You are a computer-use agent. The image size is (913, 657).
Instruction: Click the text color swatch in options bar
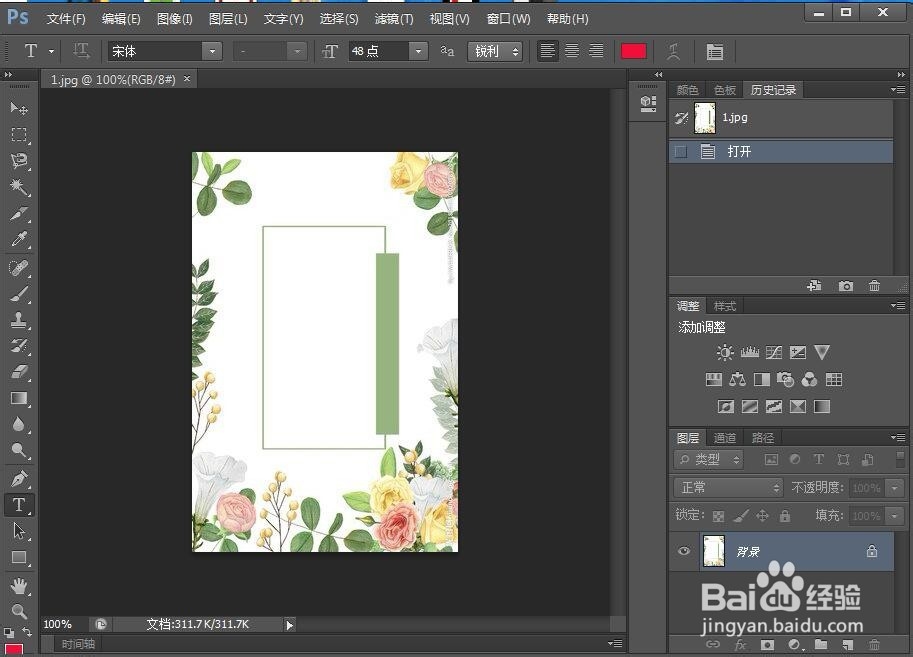634,51
